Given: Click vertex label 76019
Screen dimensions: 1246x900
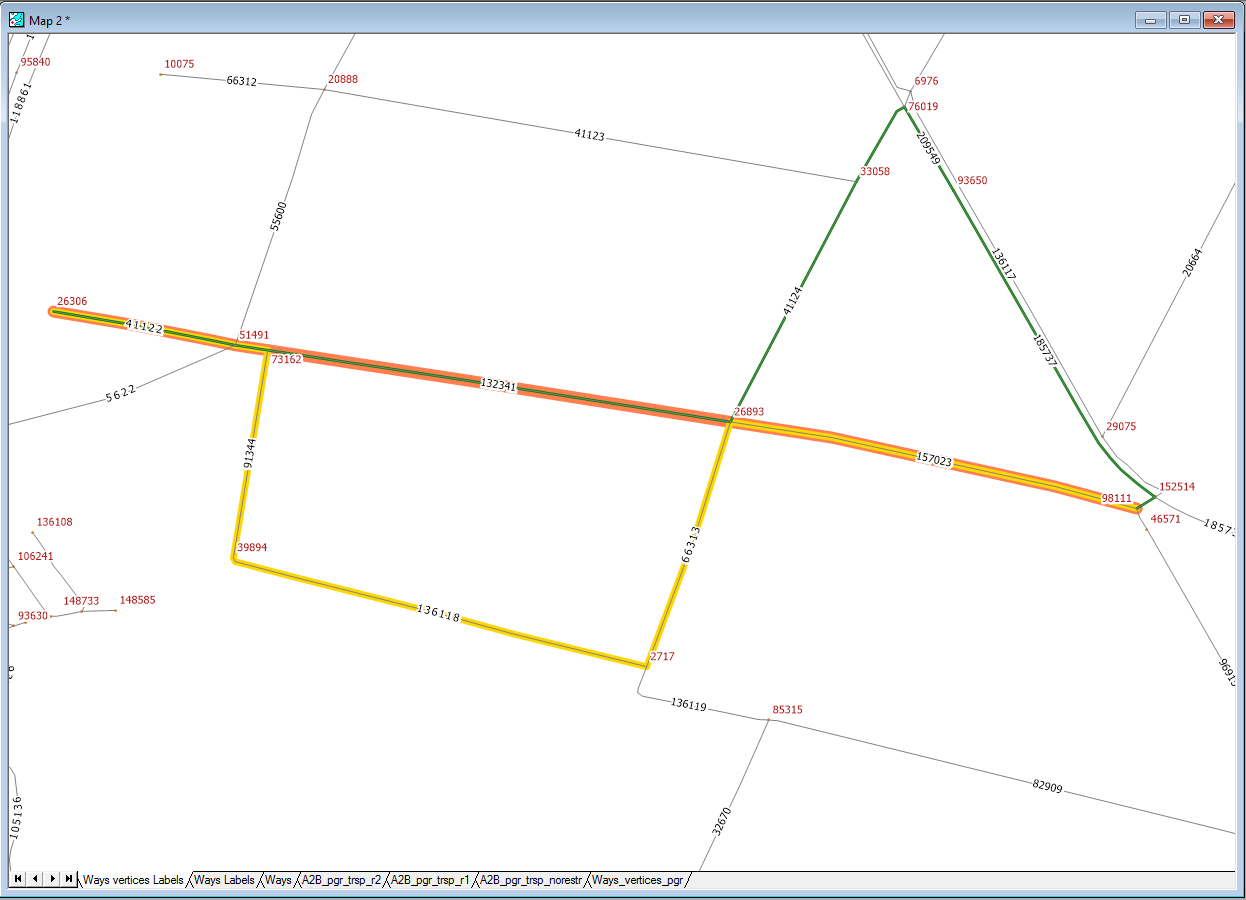Looking at the screenshot, I should coord(923,106).
